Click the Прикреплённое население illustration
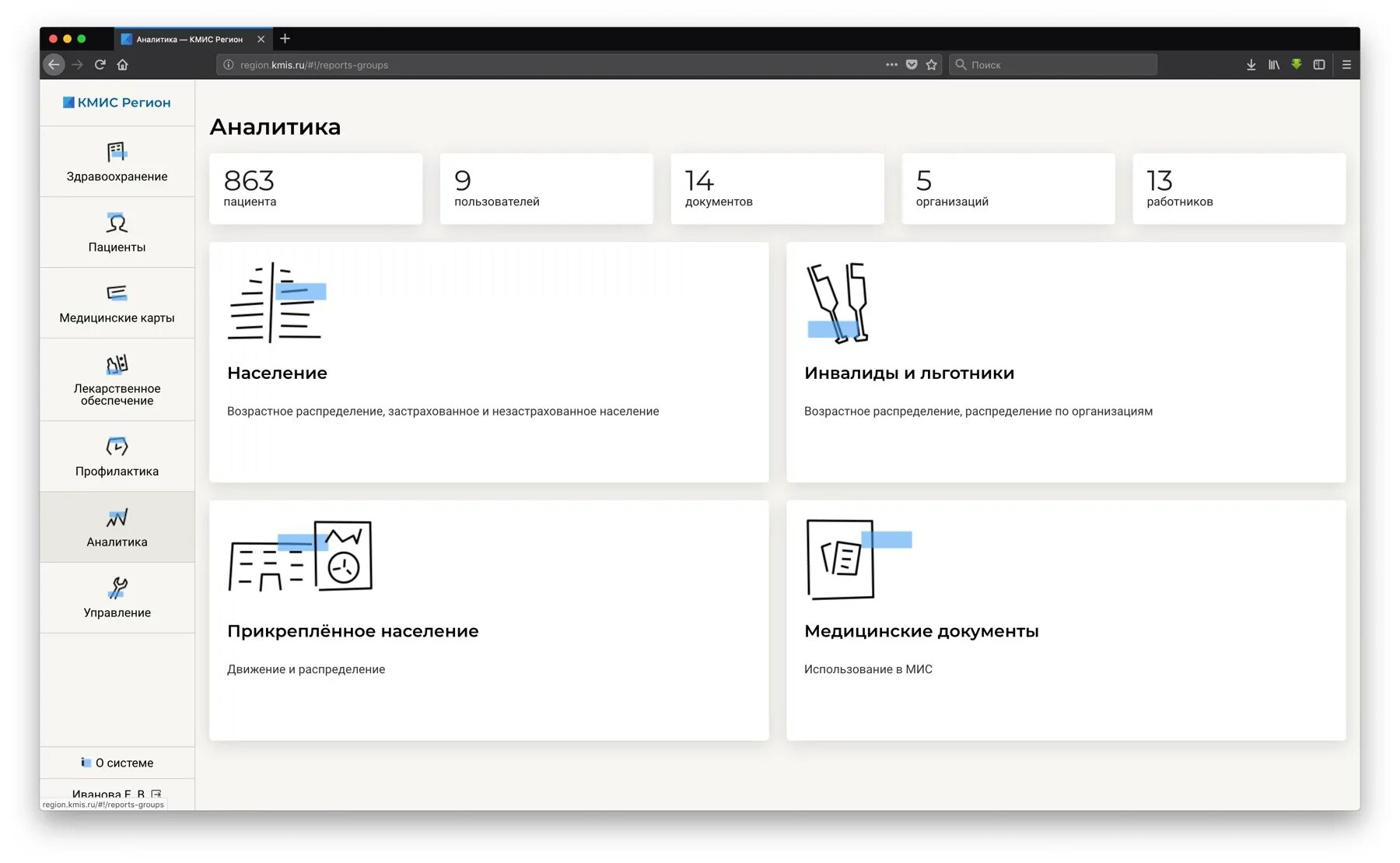1400x863 pixels. pyautogui.click(x=300, y=556)
